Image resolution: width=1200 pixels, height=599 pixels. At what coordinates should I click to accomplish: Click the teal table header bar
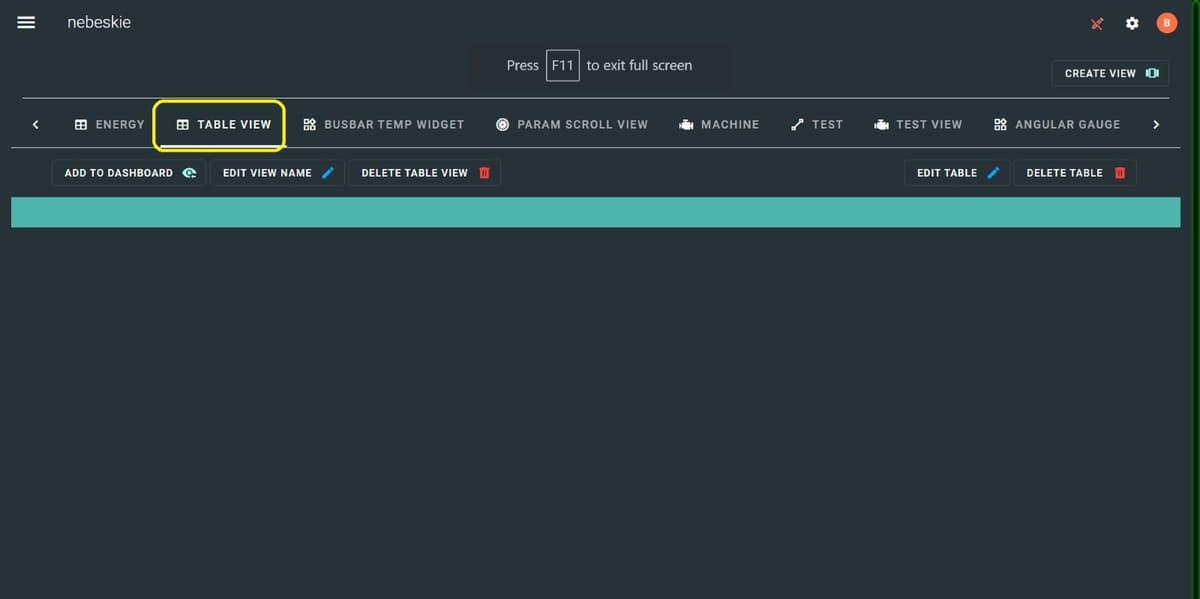point(595,212)
